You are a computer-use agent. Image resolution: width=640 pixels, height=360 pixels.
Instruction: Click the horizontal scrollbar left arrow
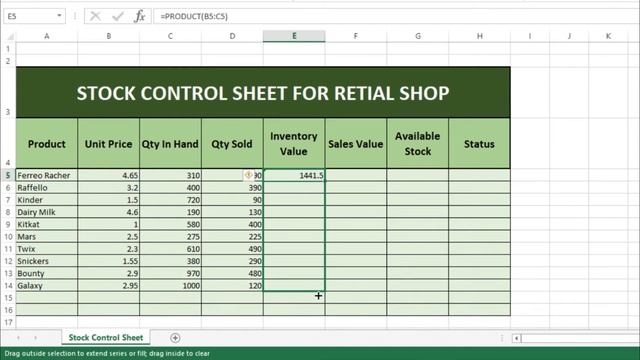point(516,338)
